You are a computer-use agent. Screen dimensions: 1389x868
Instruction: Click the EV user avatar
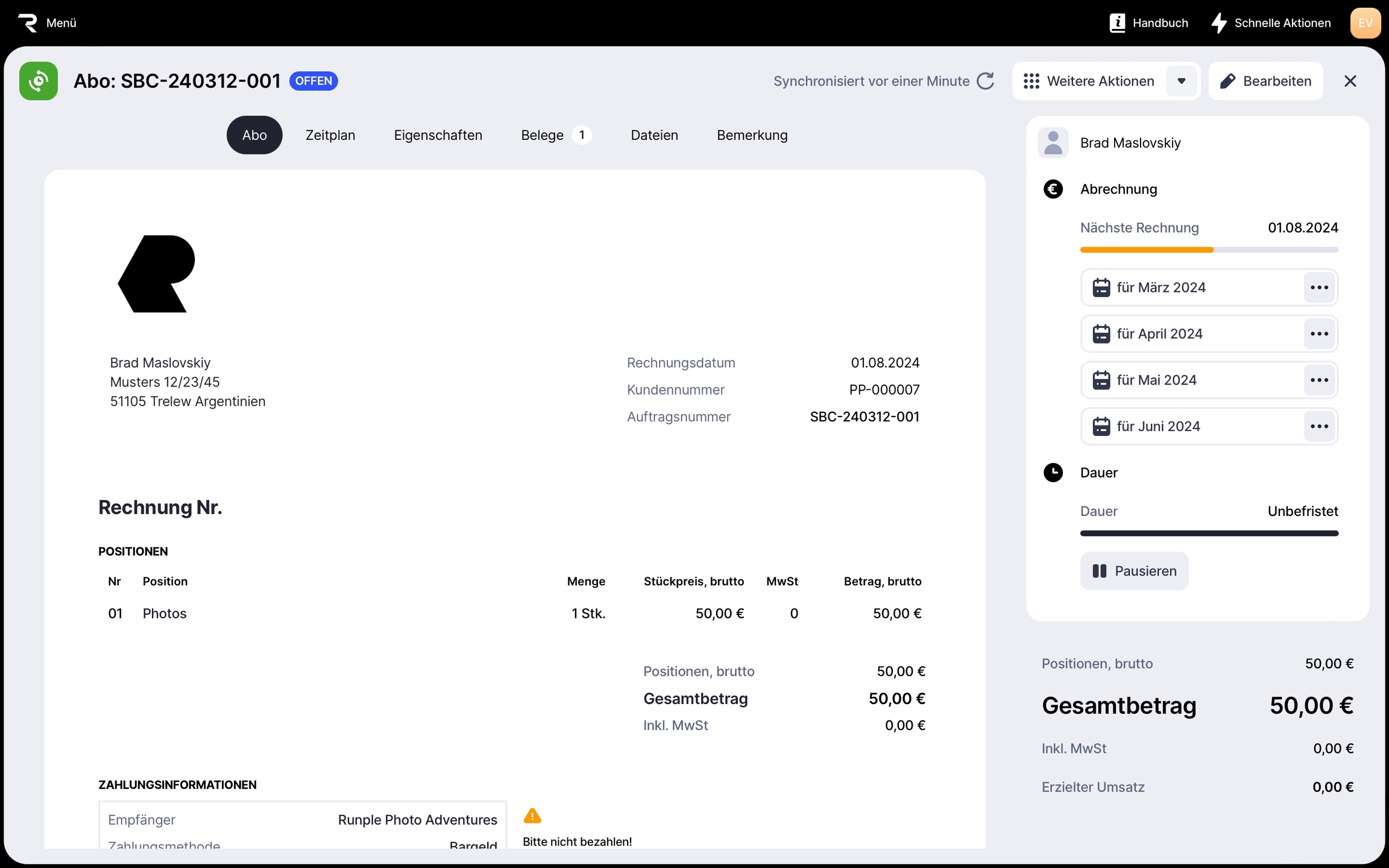pyautogui.click(x=1365, y=23)
